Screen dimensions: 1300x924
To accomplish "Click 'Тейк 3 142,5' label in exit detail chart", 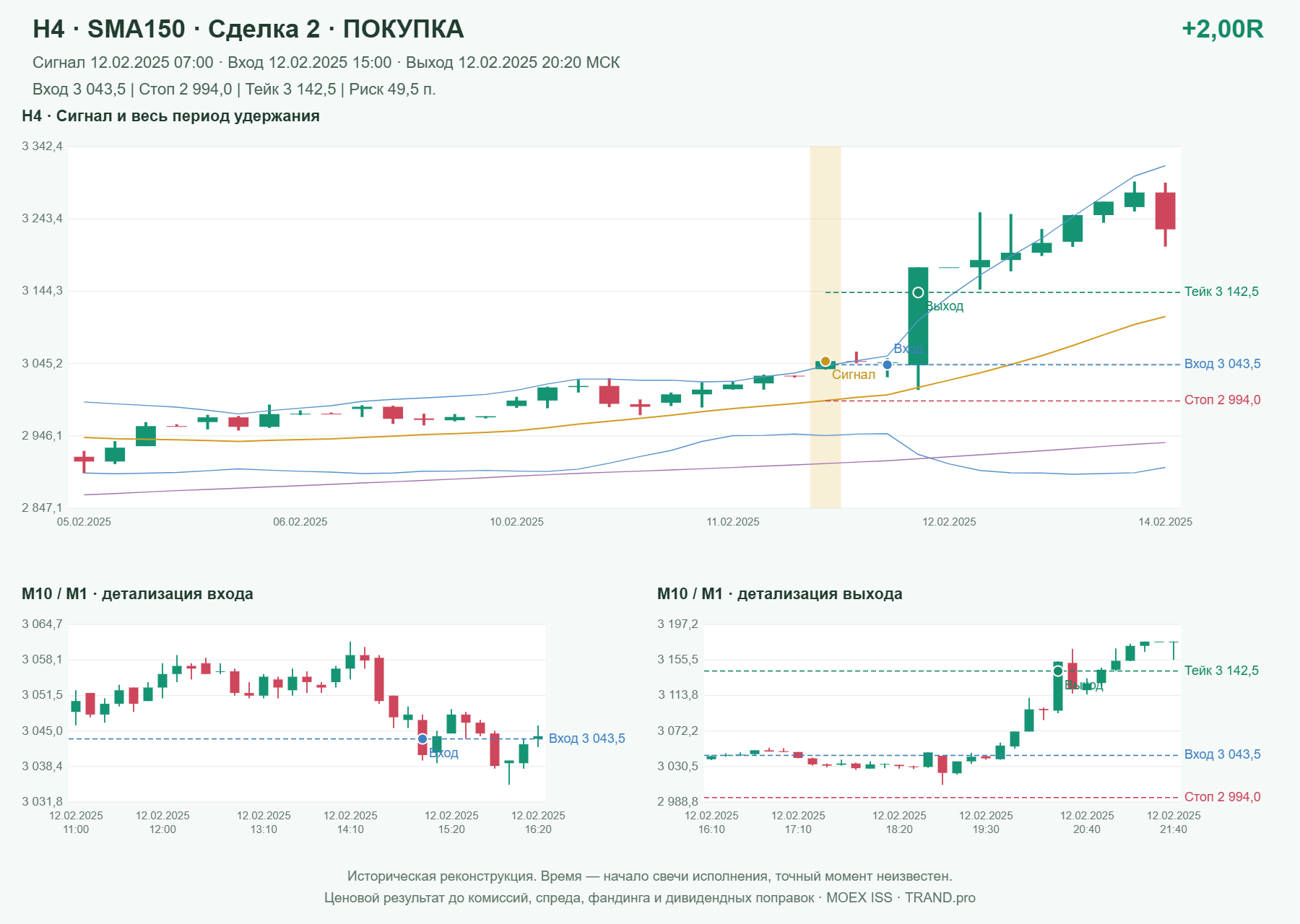I will (1221, 671).
